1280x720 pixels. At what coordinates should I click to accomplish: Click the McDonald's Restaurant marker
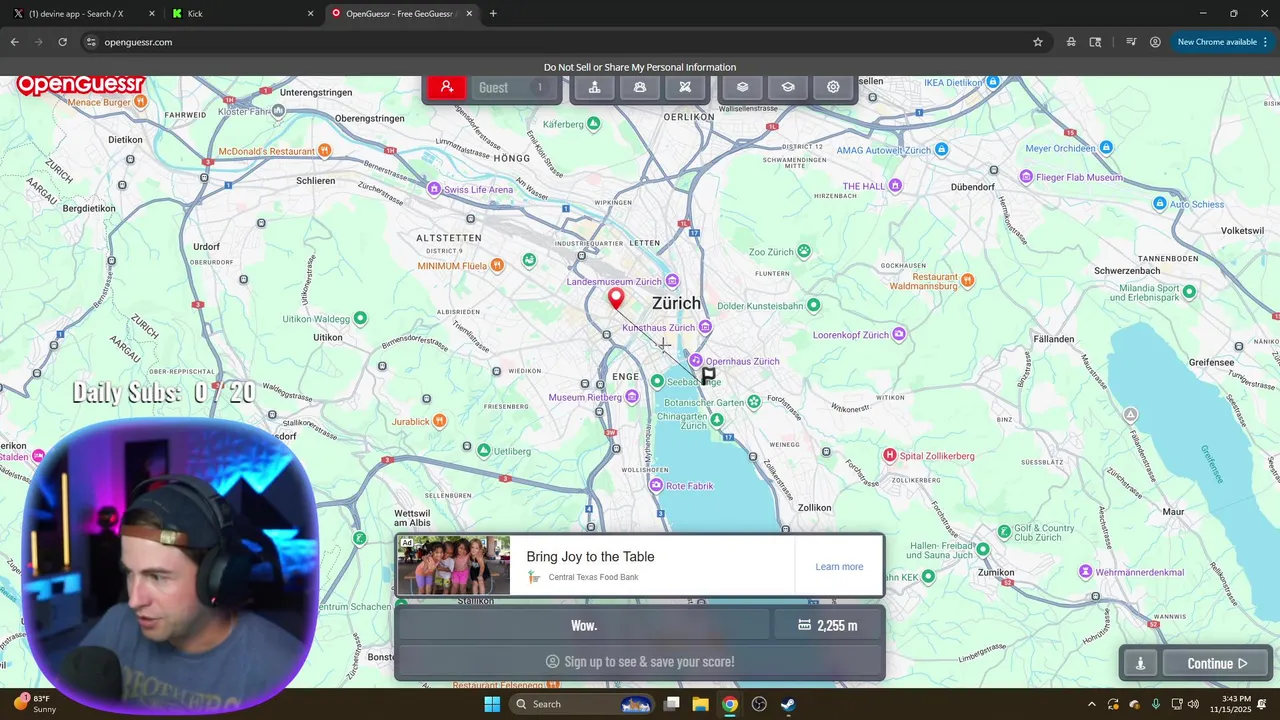point(324,151)
